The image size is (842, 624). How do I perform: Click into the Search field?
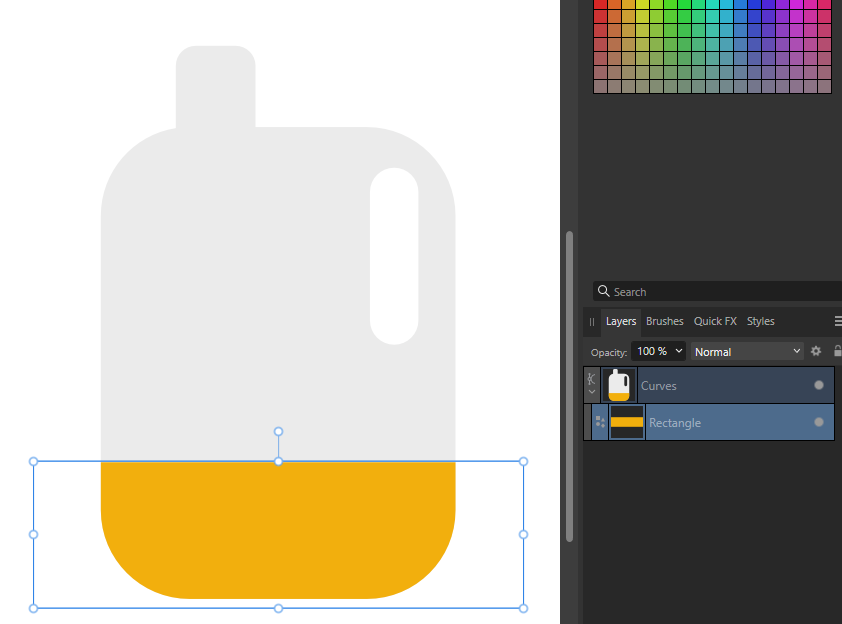click(717, 291)
